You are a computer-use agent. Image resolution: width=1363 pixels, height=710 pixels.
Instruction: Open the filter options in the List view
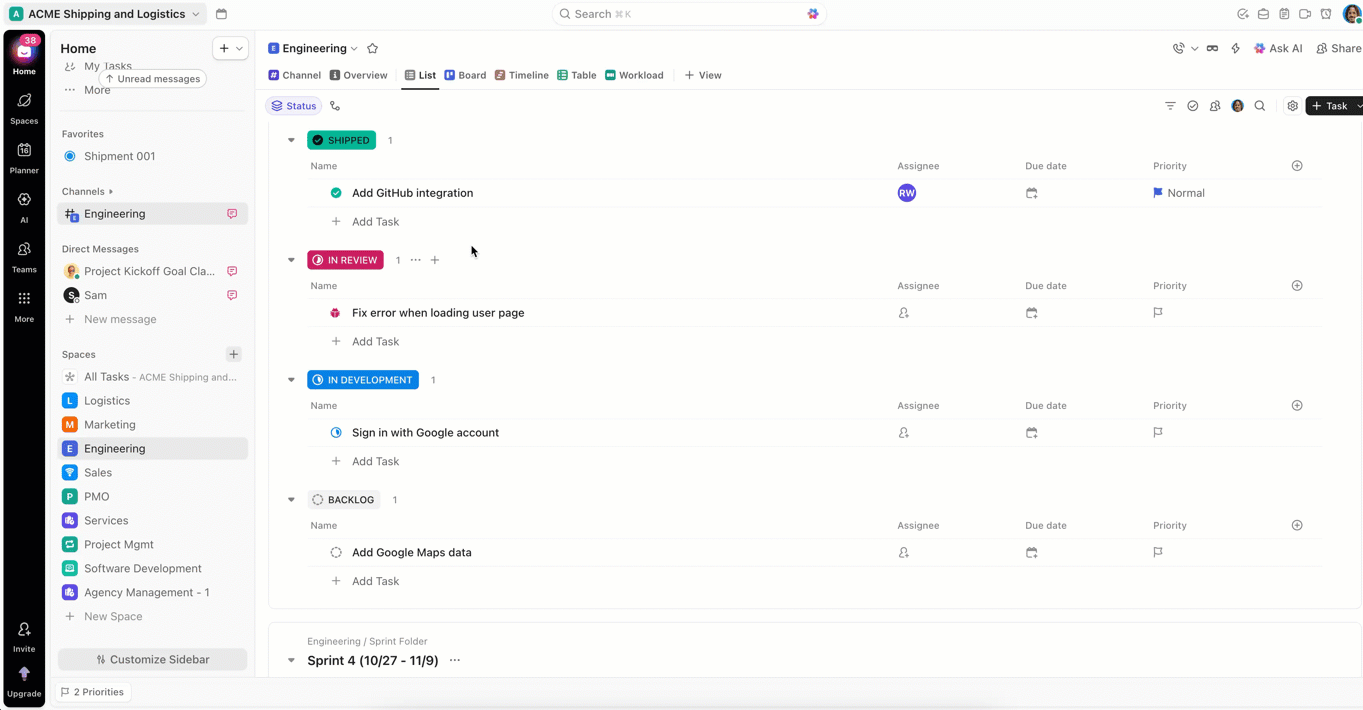1170,106
